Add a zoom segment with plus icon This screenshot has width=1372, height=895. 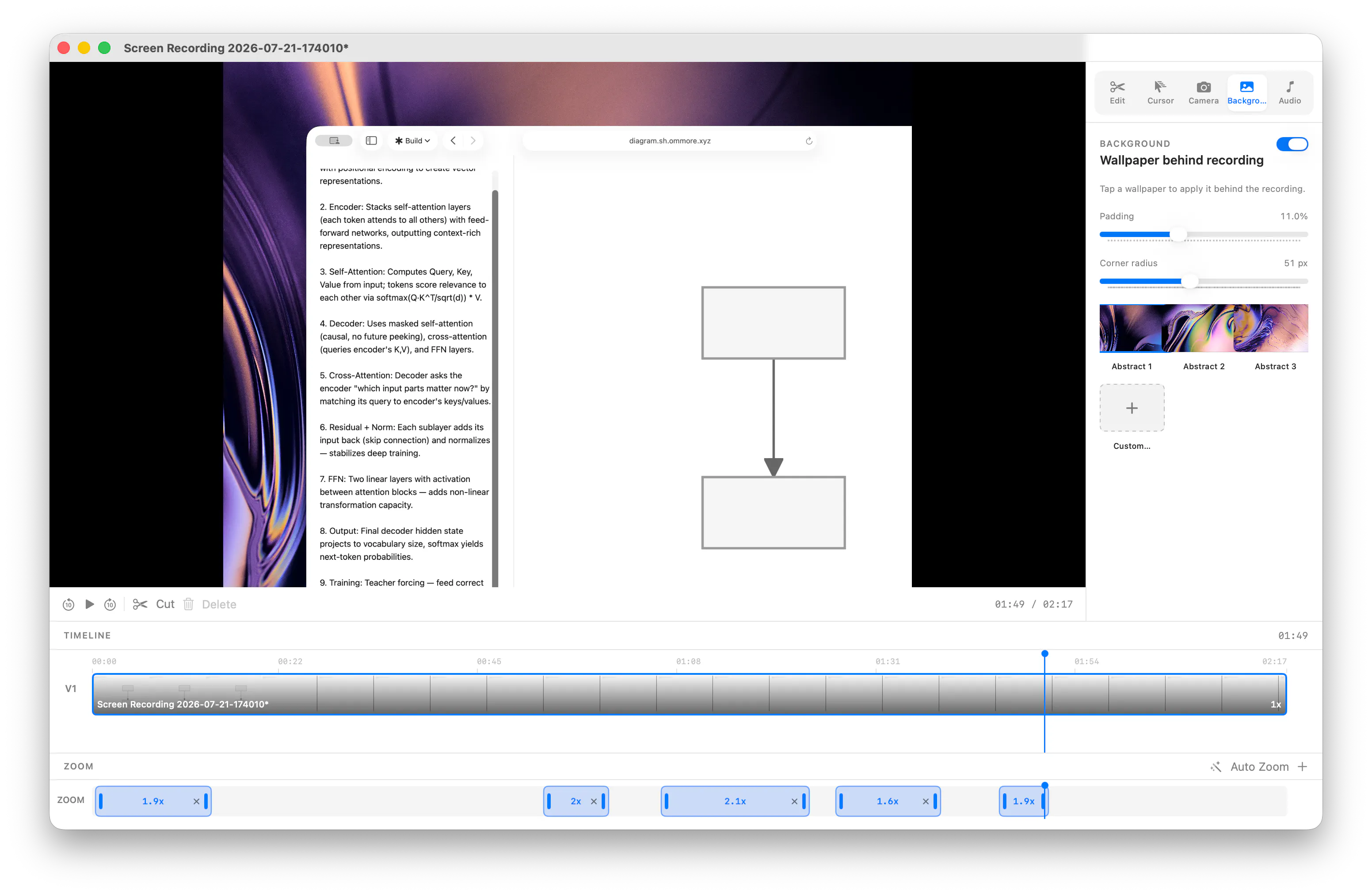pyautogui.click(x=1302, y=766)
